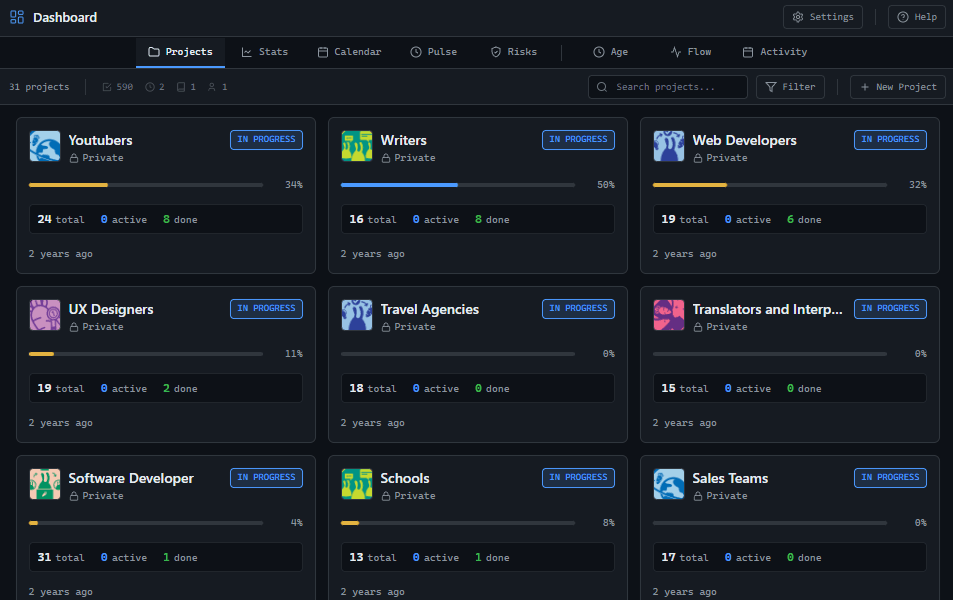953x600 pixels.
Task: Click the device icon showing 1
Action: [182, 87]
